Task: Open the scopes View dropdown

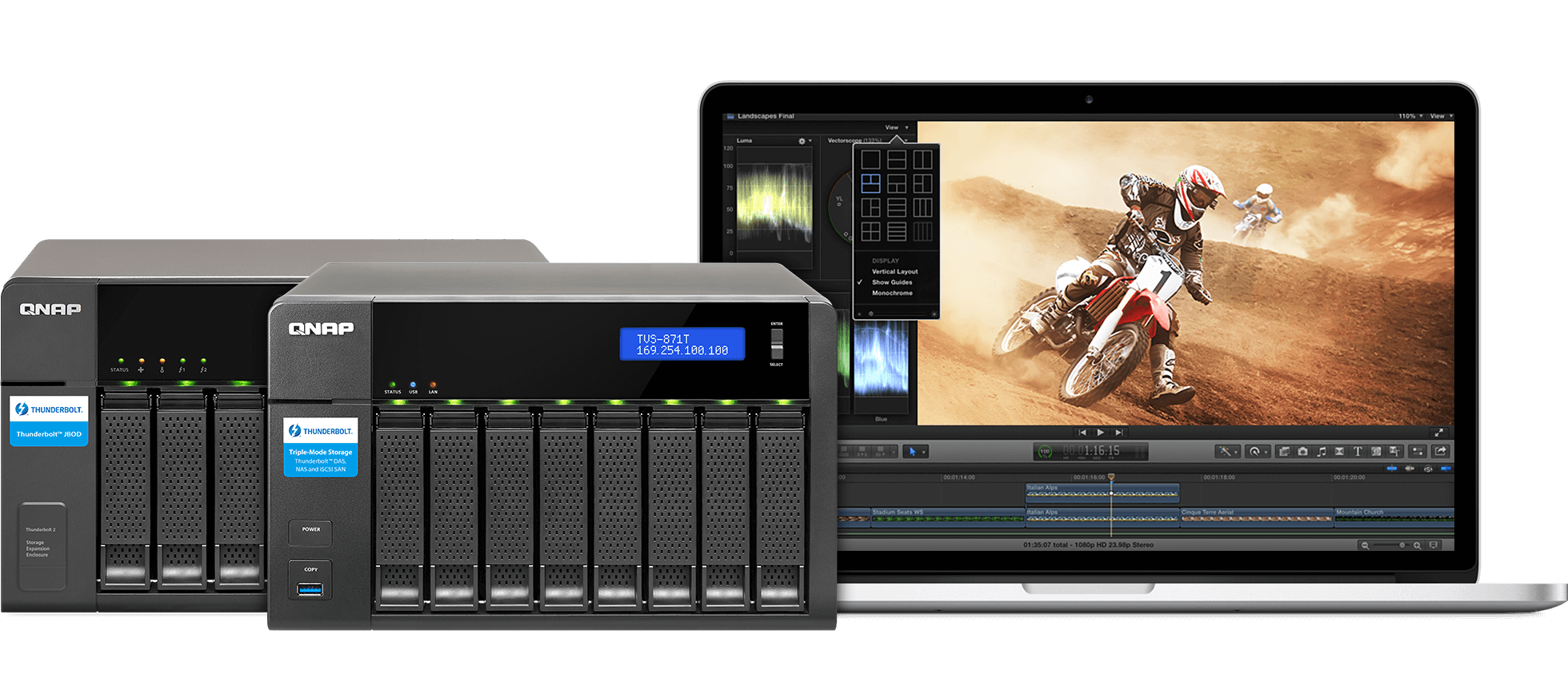Action: [897, 127]
